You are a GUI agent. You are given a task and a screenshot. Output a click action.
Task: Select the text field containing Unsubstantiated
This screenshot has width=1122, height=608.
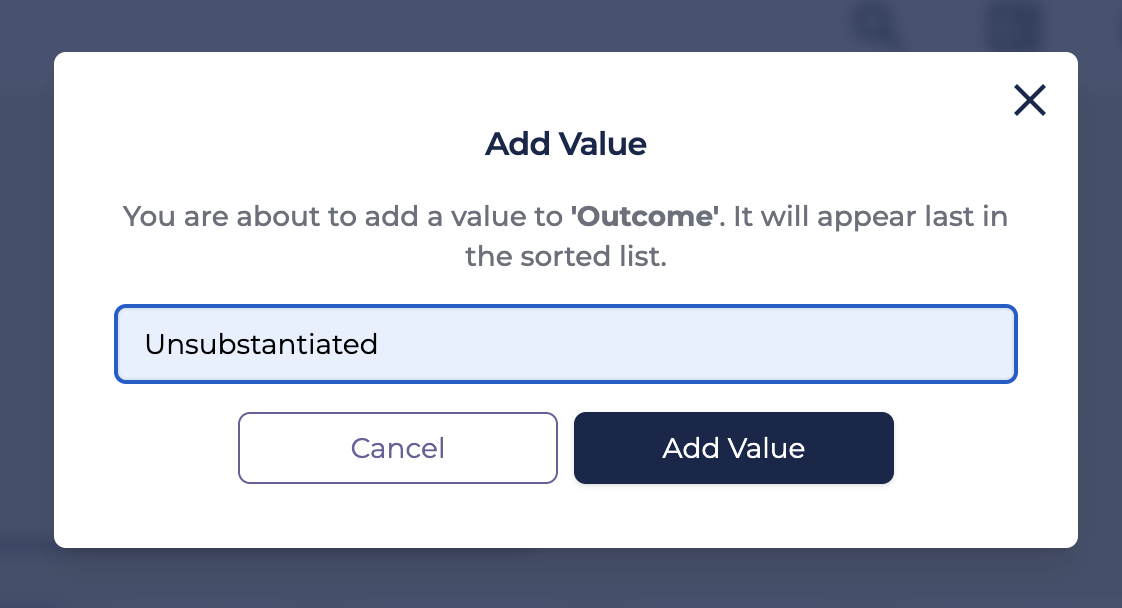566,344
